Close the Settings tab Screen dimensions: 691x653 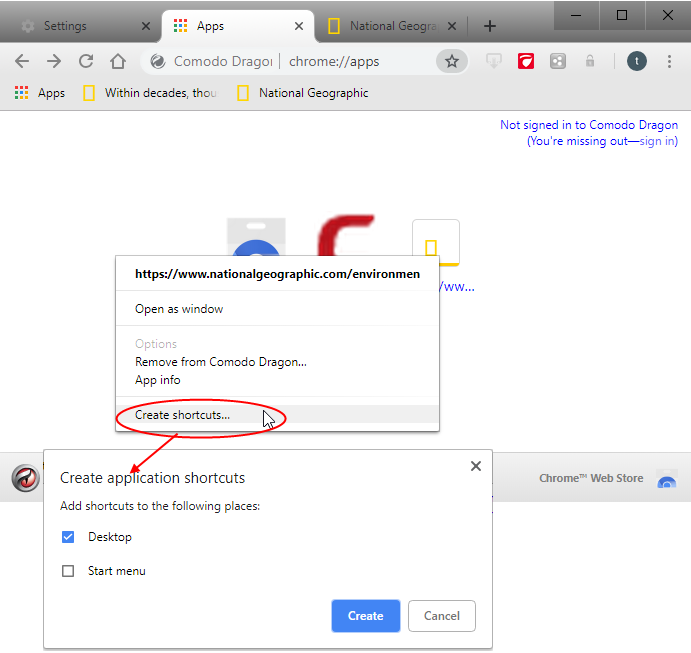[146, 26]
